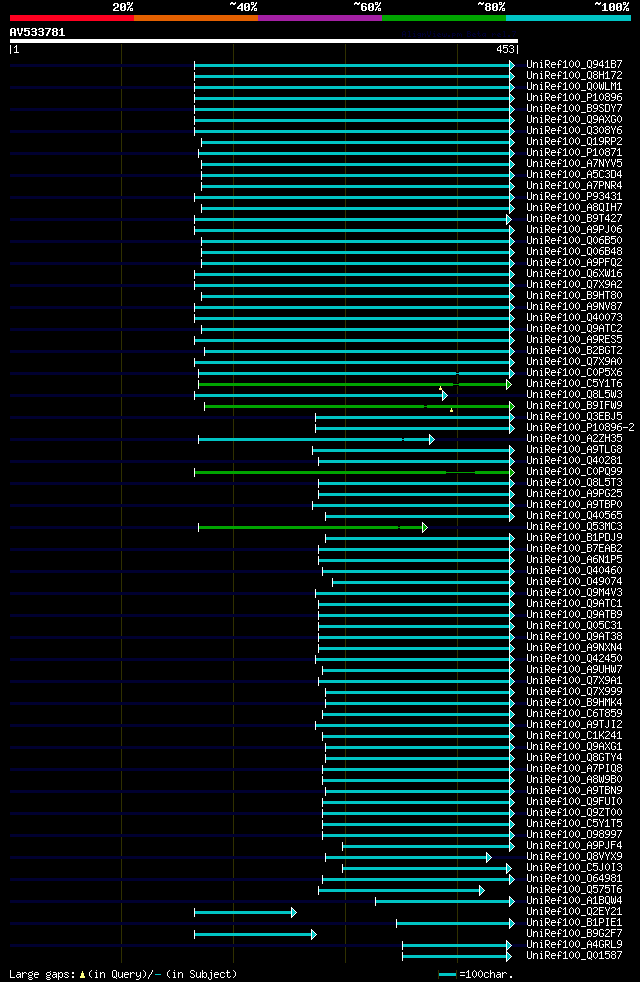Click the short alignment bar for UniRef100_B9G2F7
The height and width of the screenshot is (982, 640).
tap(255, 934)
